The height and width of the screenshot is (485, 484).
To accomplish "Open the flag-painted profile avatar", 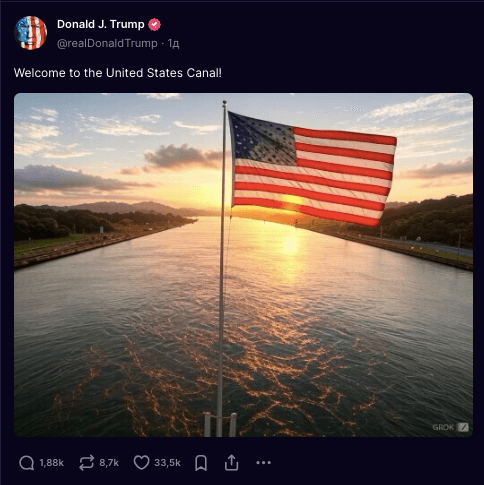I will pos(31,33).
